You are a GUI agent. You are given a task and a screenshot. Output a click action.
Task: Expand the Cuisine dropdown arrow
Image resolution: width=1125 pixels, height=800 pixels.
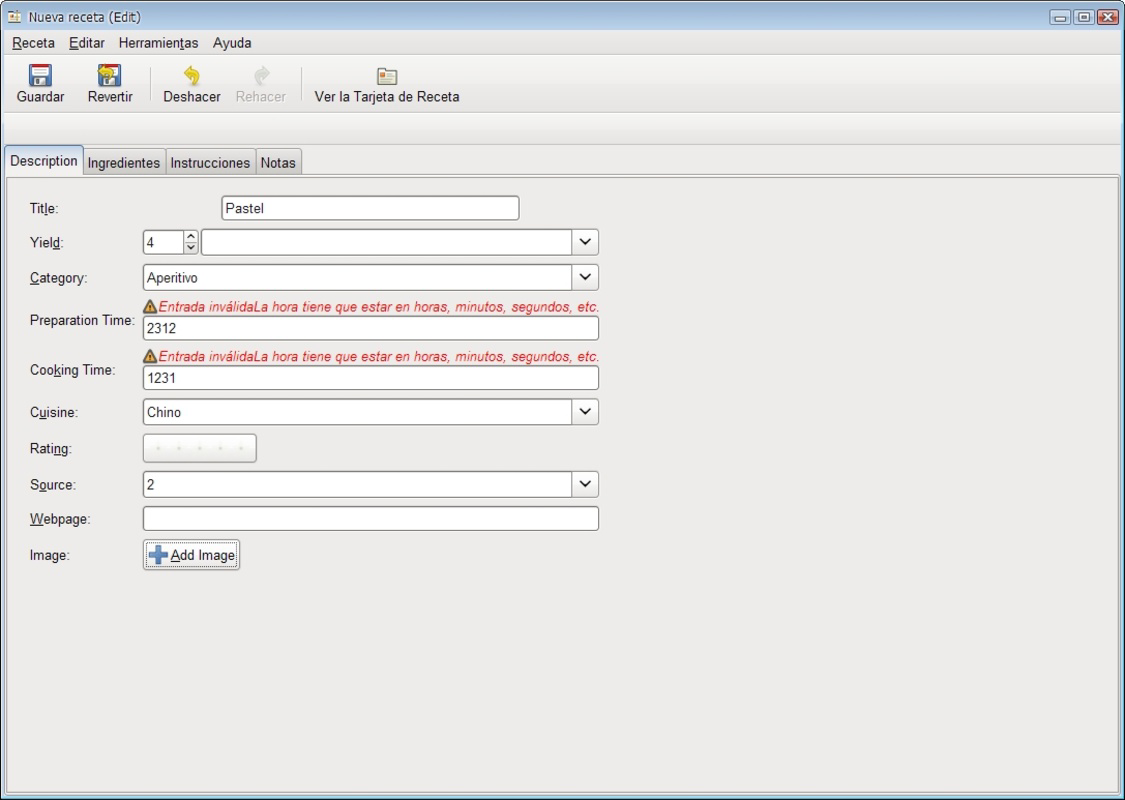pyautogui.click(x=585, y=412)
